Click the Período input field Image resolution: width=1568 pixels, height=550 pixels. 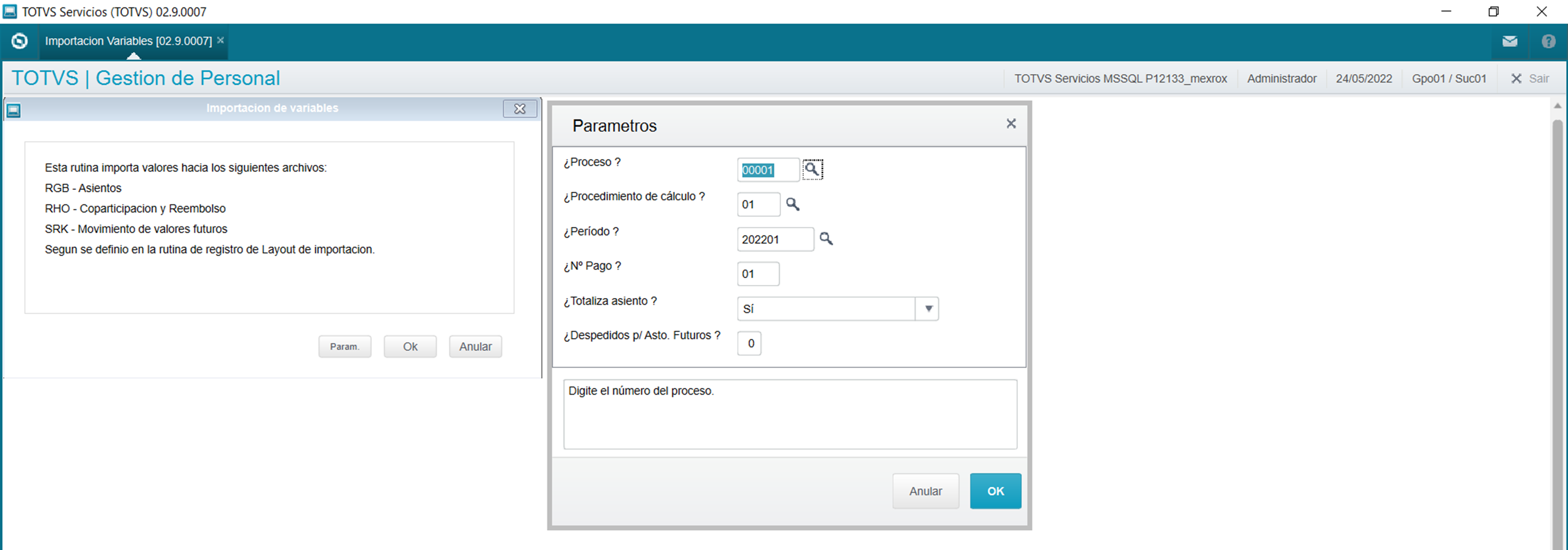coord(776,239)
